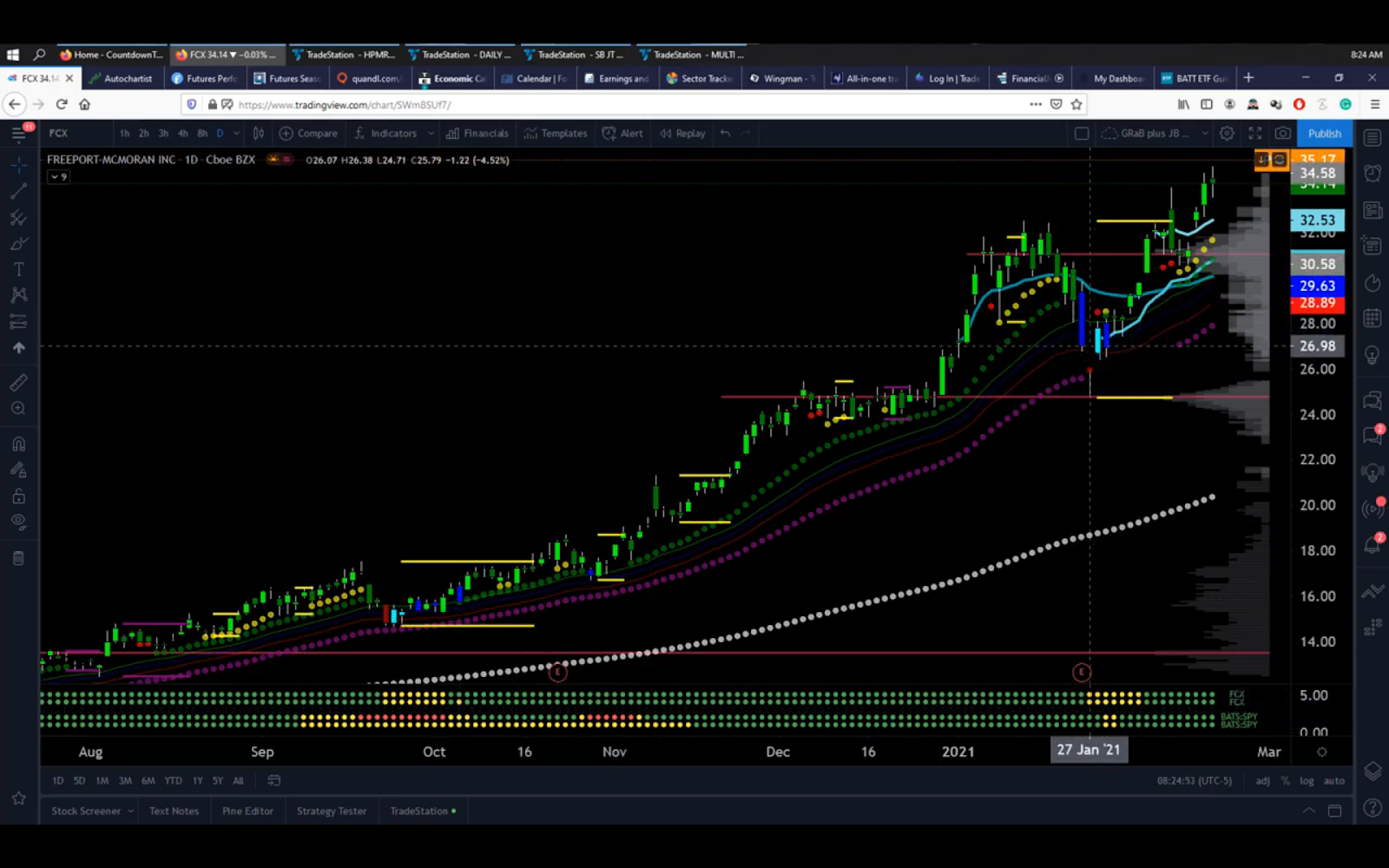Open the ideas lightbulb panel
The width and height of the screenshot is (1389, 868).
pyautogui.click(x=1373, y=355)
